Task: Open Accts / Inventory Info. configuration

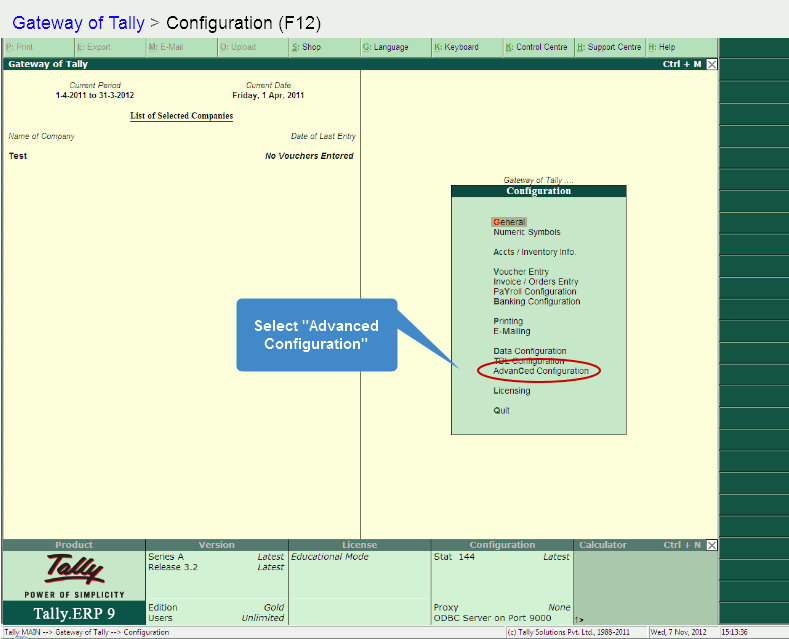Action: [x=534, y=252]
